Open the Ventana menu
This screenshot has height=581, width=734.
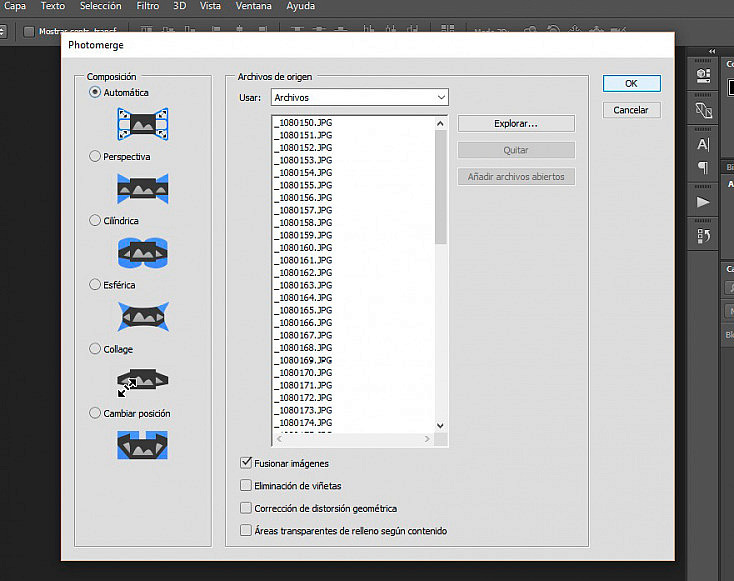point(253,6)
